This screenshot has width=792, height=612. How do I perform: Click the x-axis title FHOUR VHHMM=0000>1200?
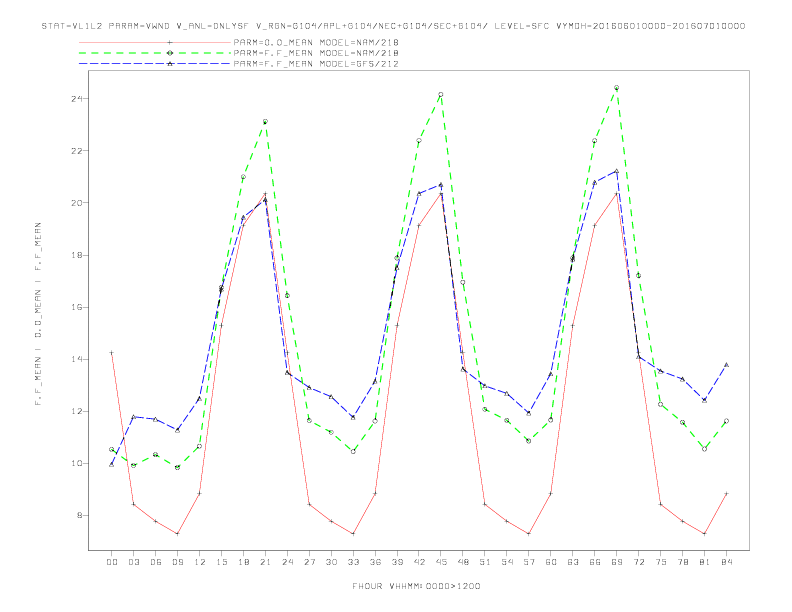point(416,586)
